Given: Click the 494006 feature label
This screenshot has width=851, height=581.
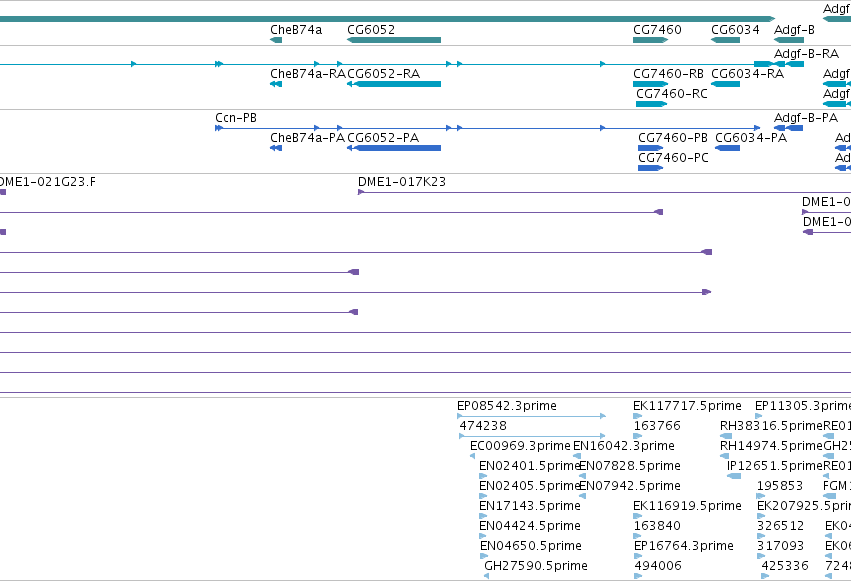Looking at the screenshot, I should pyautogui.click(x=658, y=566).
